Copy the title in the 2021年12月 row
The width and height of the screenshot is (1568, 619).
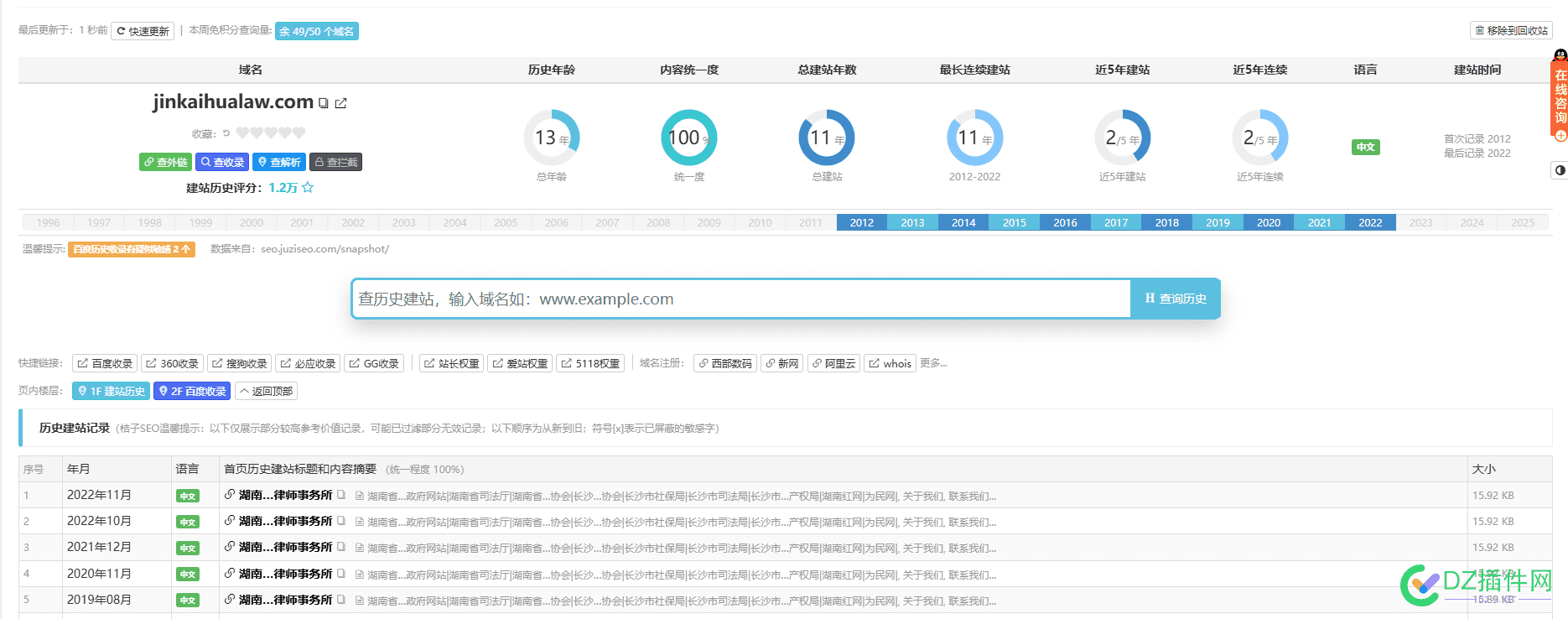pos(341,547)
